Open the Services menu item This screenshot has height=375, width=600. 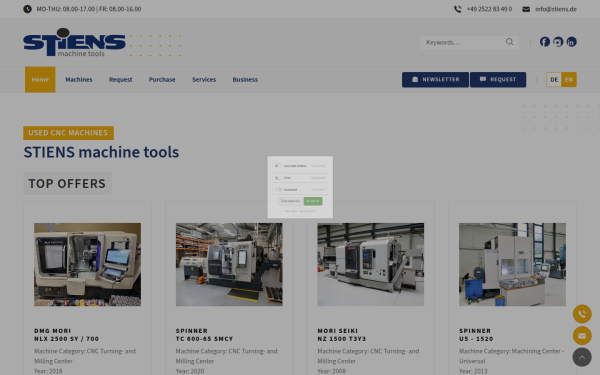click(204, 80)
